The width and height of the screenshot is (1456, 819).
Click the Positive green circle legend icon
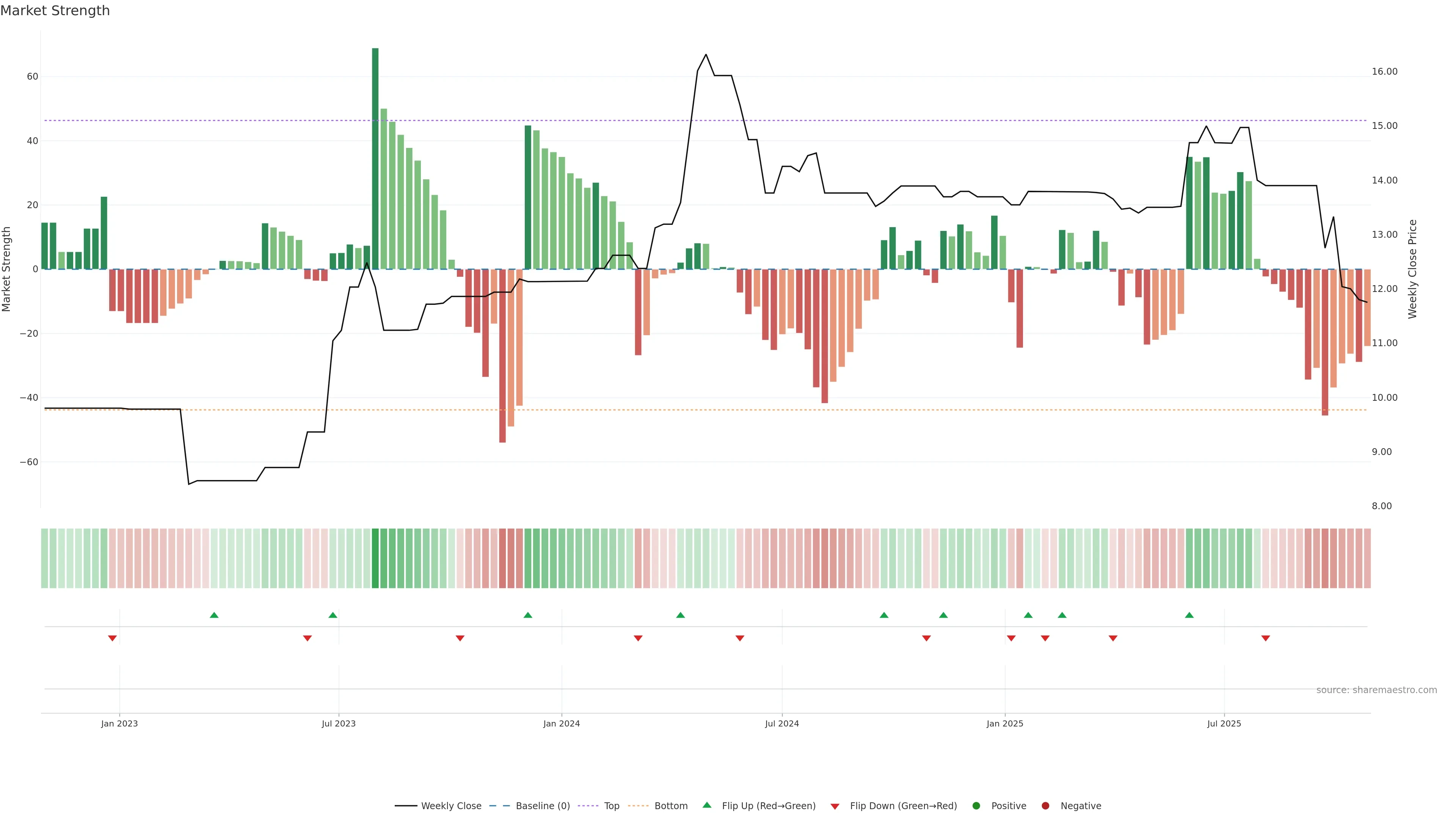click(976, 806)
